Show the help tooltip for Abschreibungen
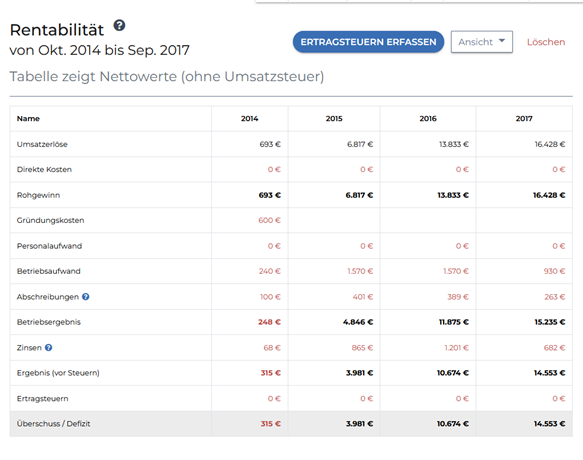Viewport: 583px width, 460px height. click(86, 297)
